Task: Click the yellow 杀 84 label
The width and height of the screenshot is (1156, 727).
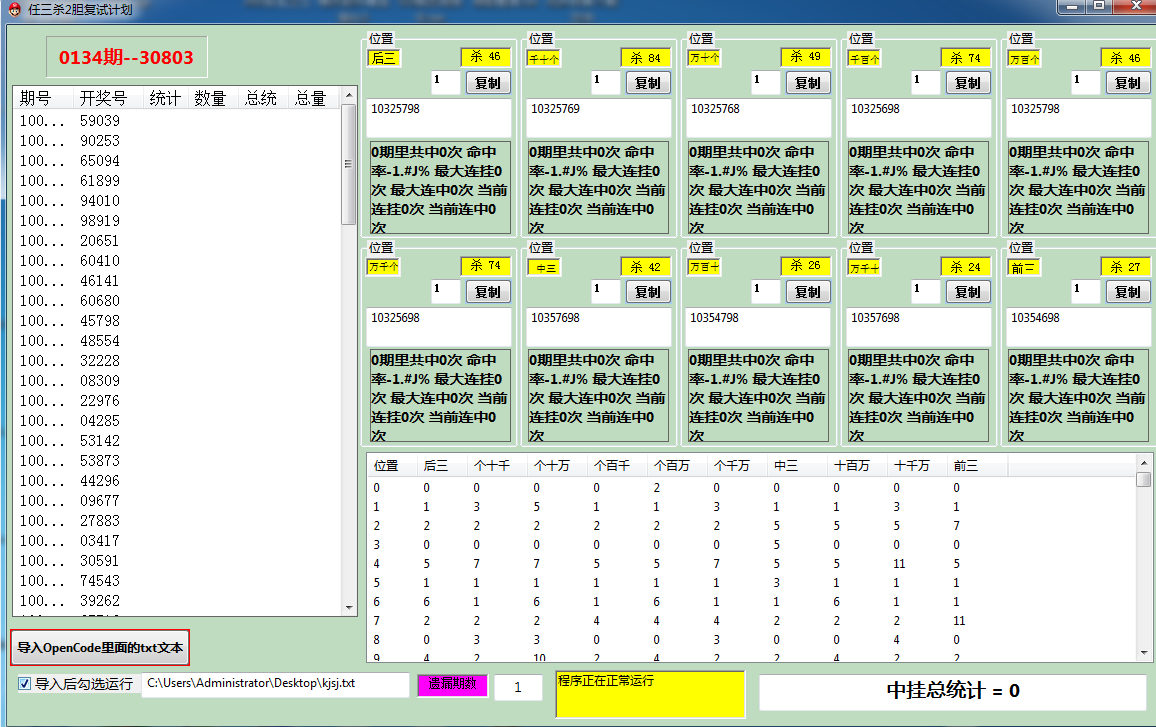Action: 645,58
